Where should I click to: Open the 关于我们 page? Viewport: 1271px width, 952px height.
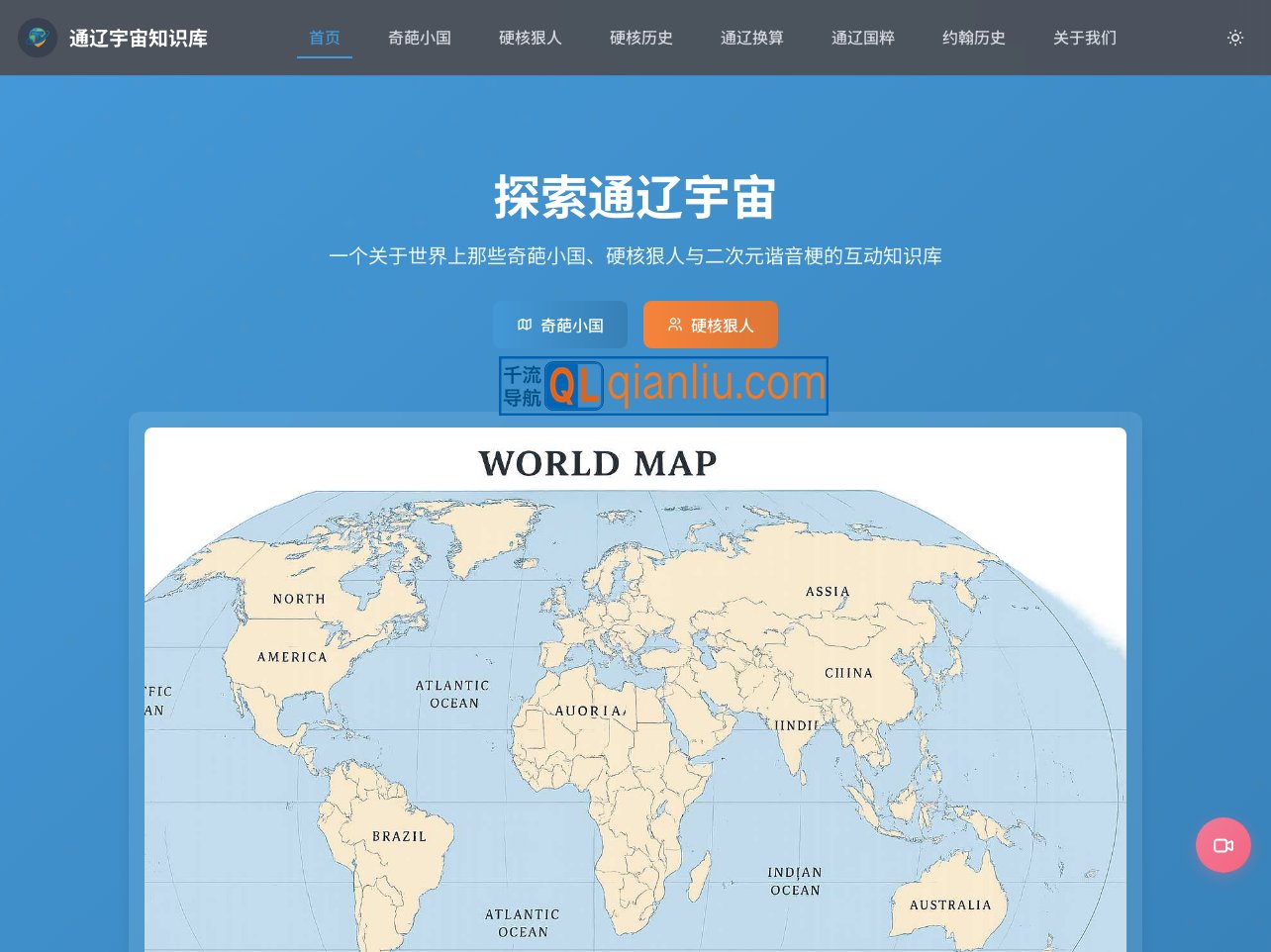point(1084,38)
